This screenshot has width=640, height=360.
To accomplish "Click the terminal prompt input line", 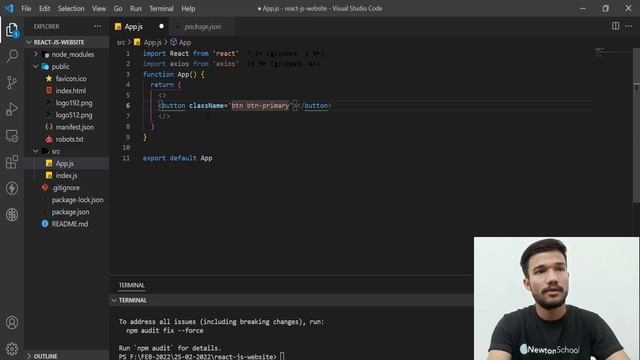I will [x=202, y=356].
